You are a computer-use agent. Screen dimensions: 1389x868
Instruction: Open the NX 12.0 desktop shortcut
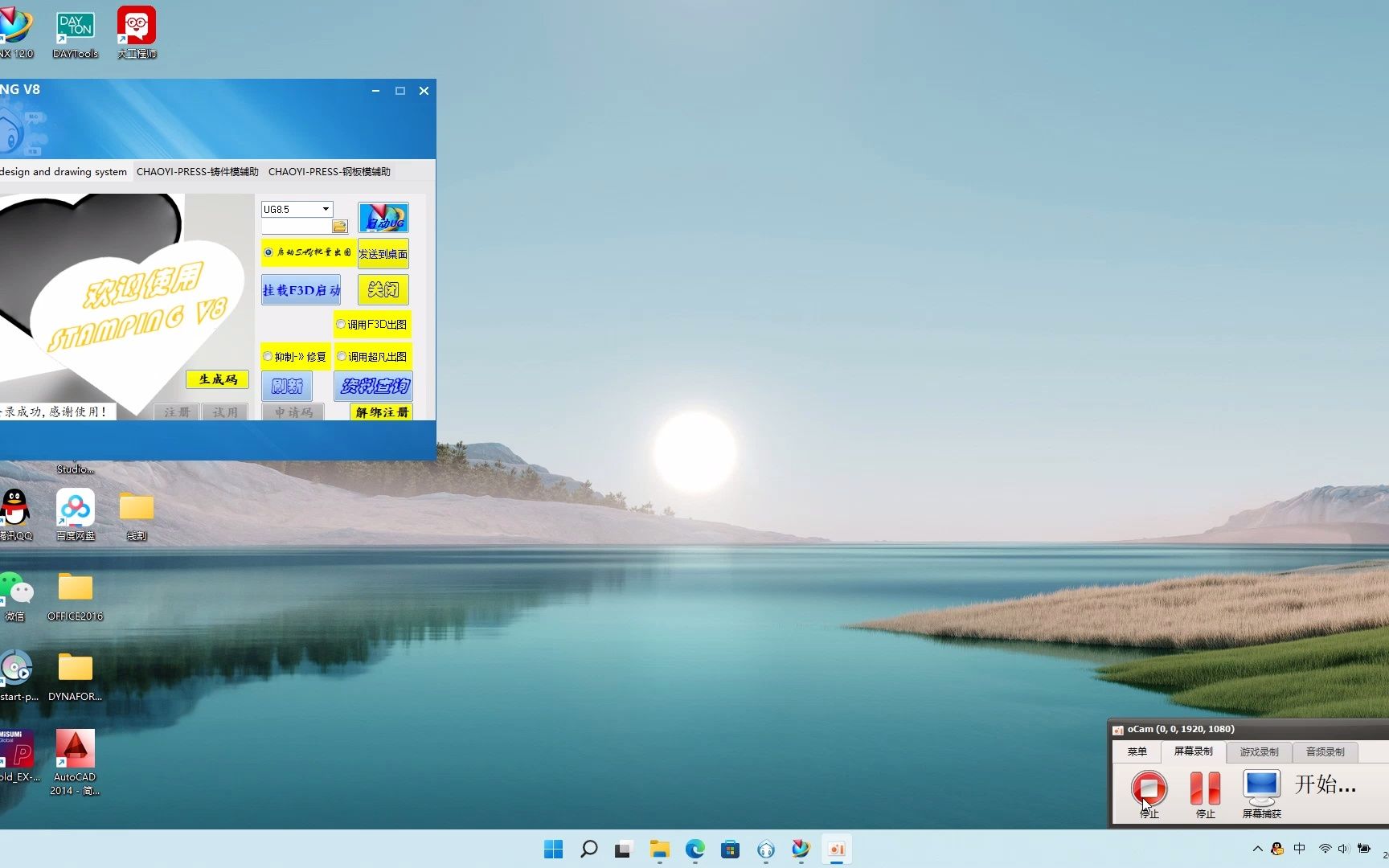pos(16,34)
